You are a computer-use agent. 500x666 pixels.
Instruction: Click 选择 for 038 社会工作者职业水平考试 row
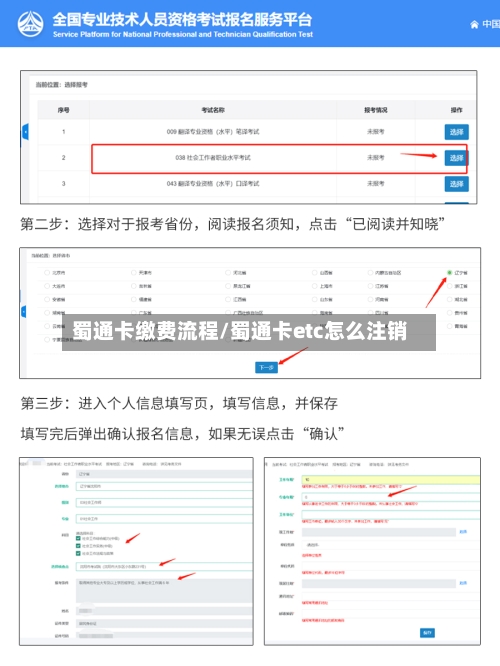click(457, 158)
